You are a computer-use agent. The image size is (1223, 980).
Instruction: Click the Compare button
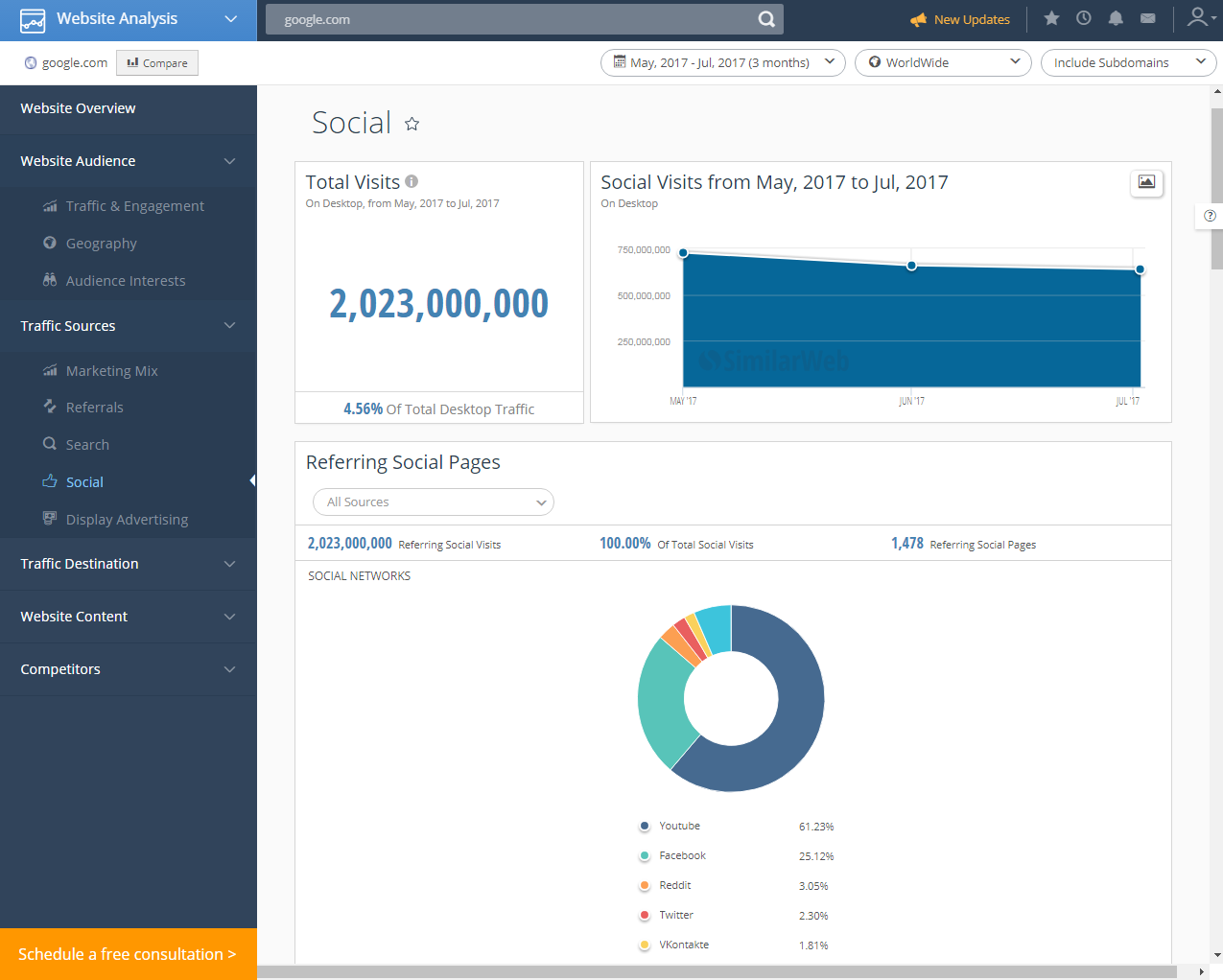156,62
